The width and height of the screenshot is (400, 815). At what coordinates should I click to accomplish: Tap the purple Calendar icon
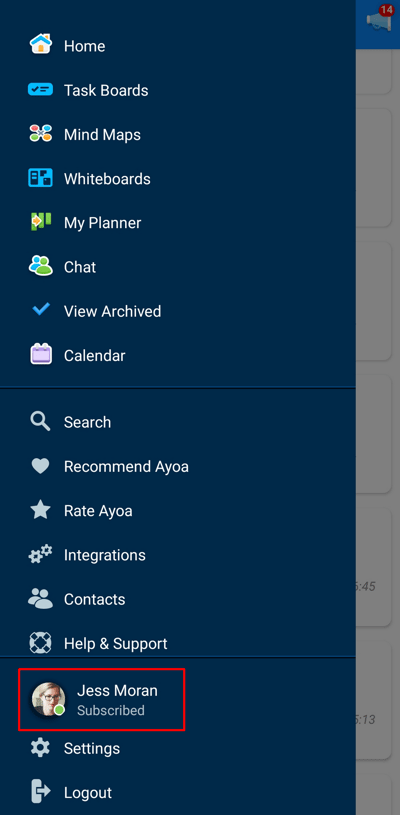pyautogui.click(x=41, y=355)
